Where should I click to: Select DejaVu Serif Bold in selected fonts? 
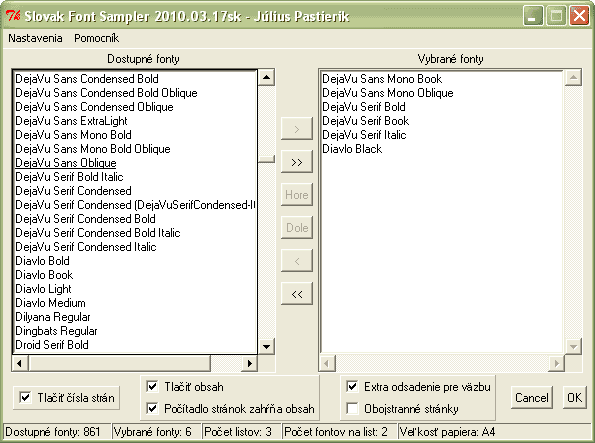tap(364, 107)
